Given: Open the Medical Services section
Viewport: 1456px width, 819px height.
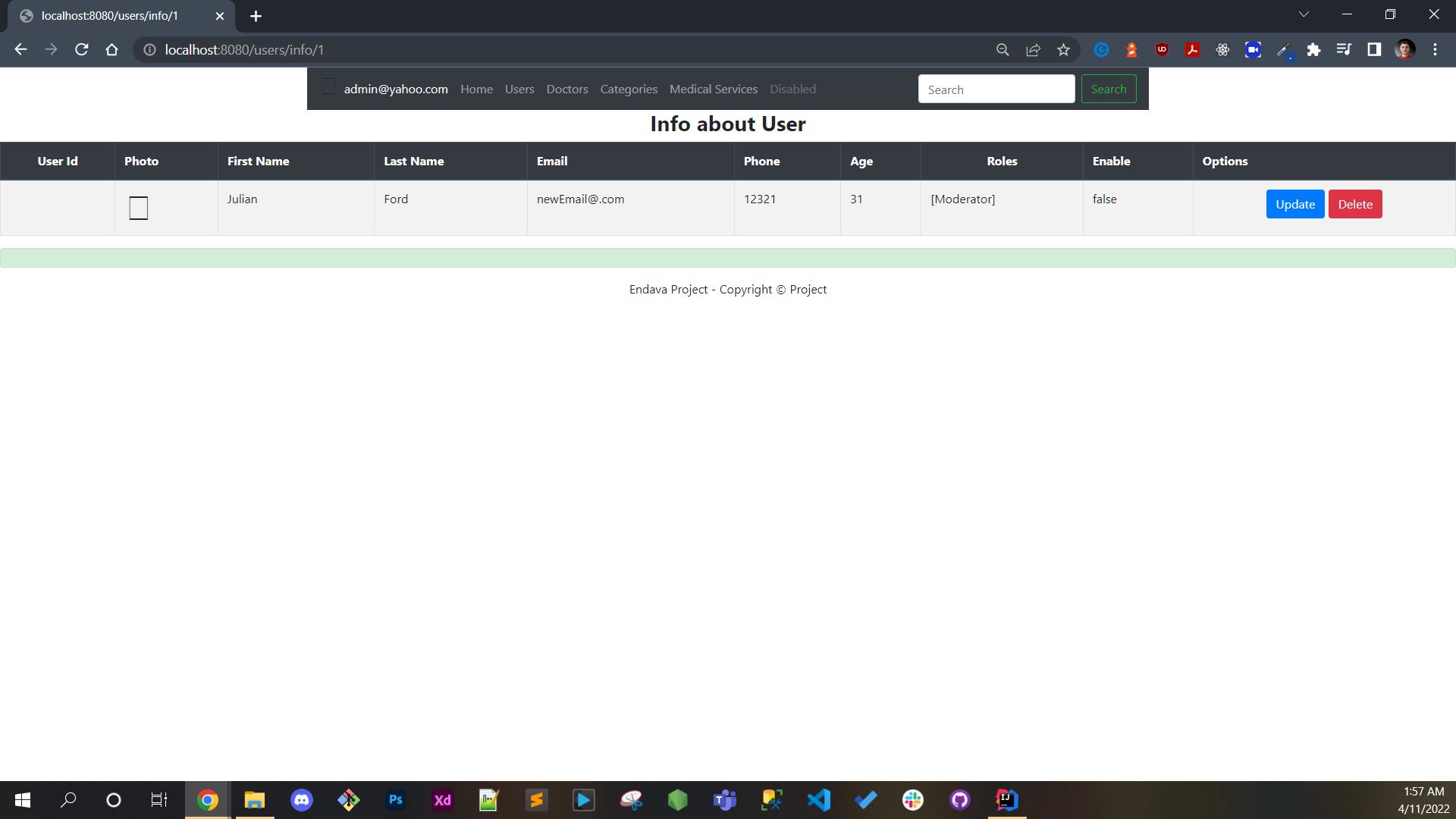Looking at the screenshot, I should (x=713, y=89).
